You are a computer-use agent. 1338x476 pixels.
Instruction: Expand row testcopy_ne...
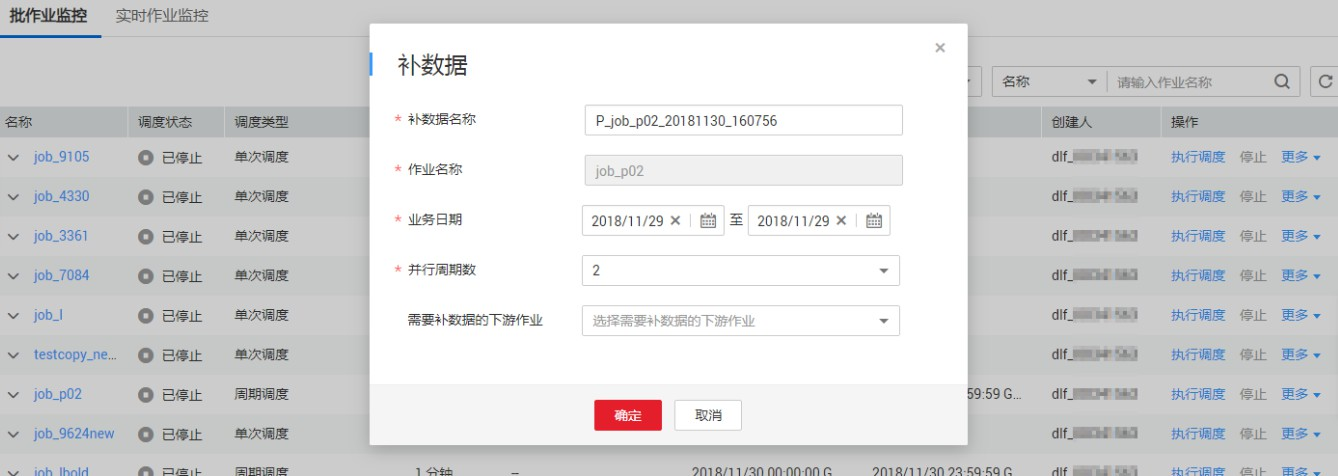[x=14, y=355]
